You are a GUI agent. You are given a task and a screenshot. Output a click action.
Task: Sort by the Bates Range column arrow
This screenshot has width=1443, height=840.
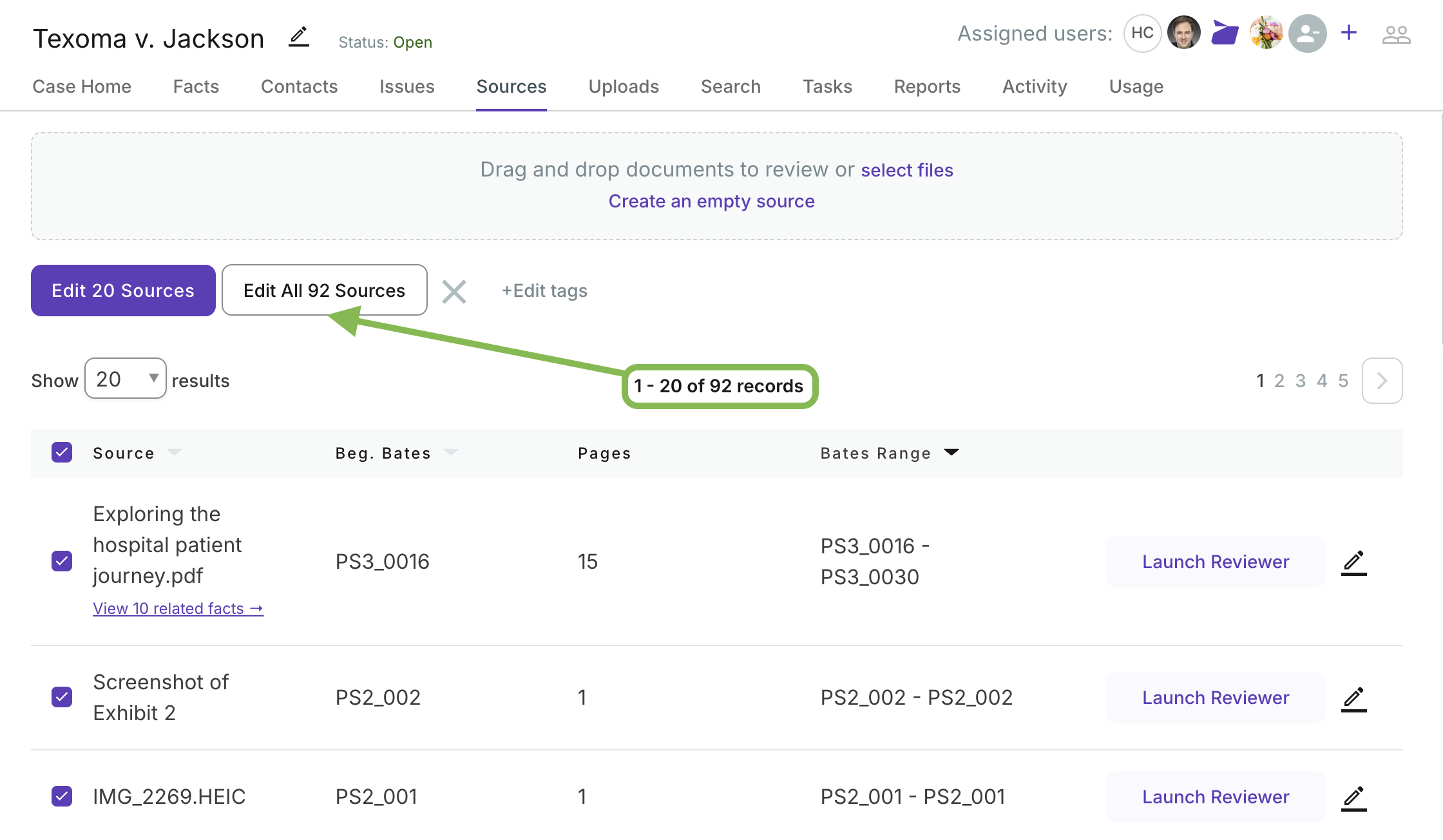[951, 452]
